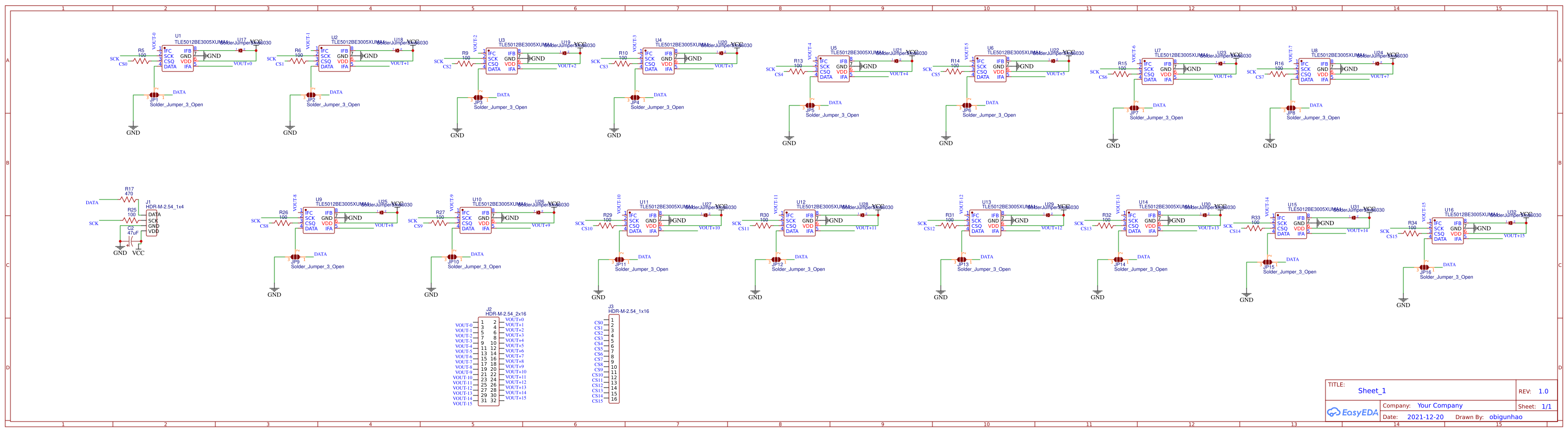1568x432 pixels.
Task: Select the U9 sensor chip symbol
Action: (318, 220)
